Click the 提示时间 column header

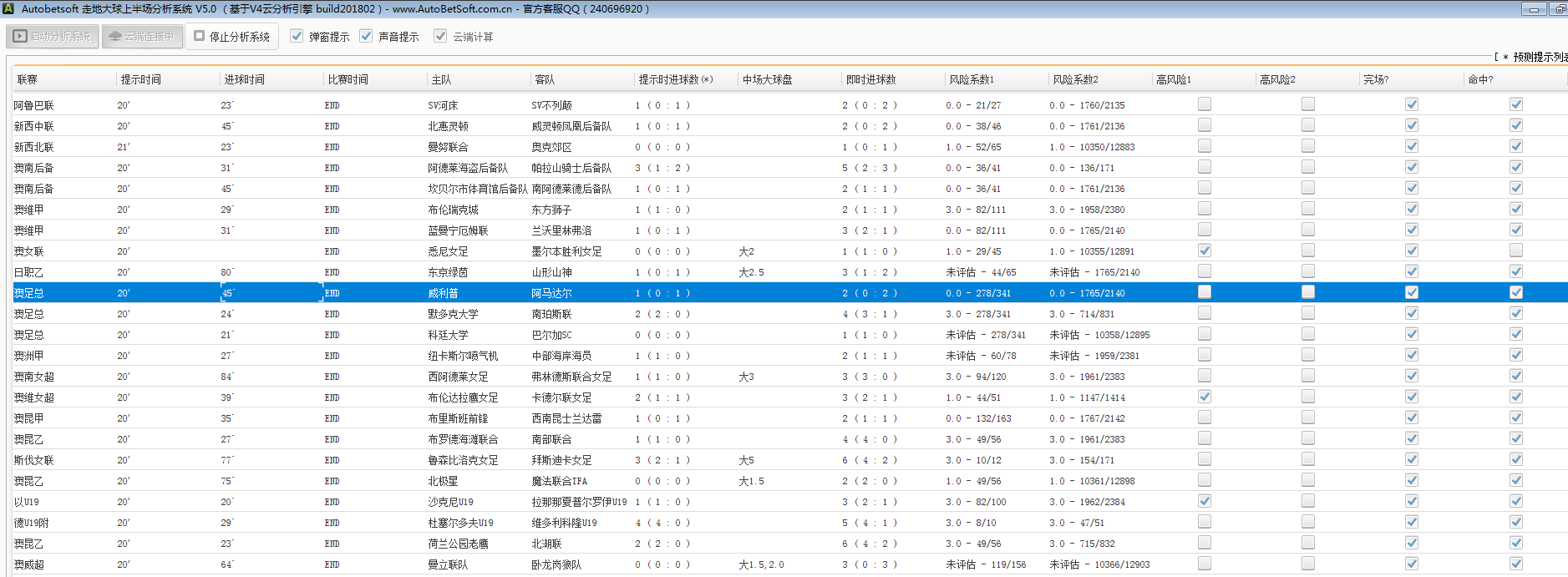(140, 79)
